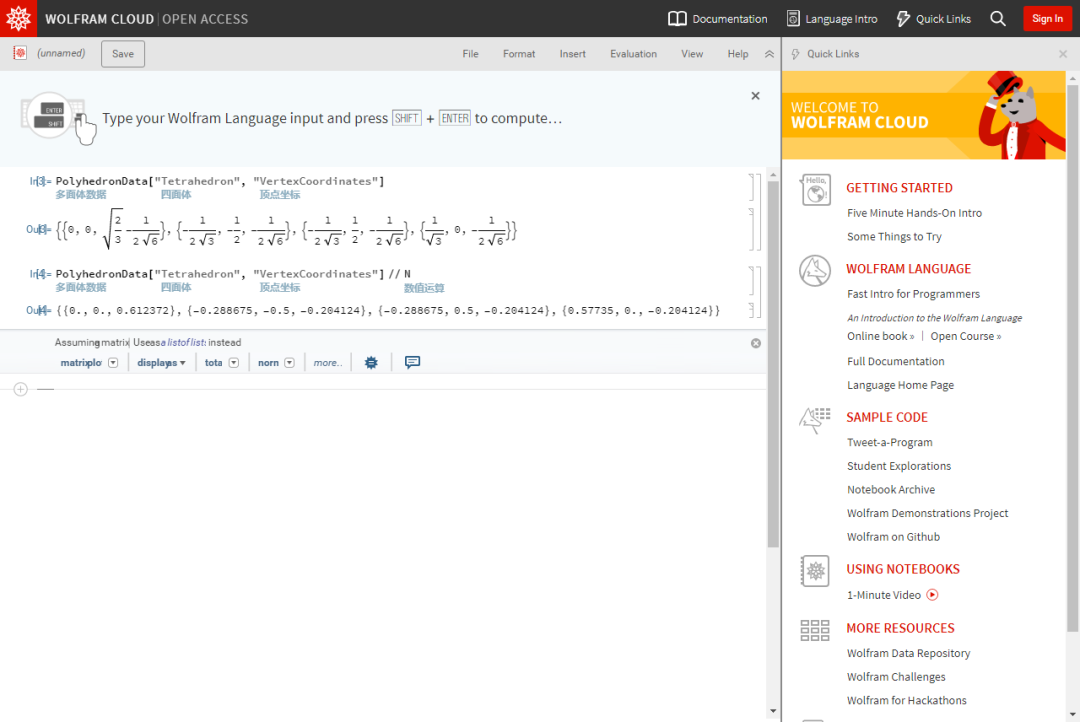Expand the norm suggestion dropdown
The width and height of the screenshot is (1080, 722).
click(x=289, y=362)
